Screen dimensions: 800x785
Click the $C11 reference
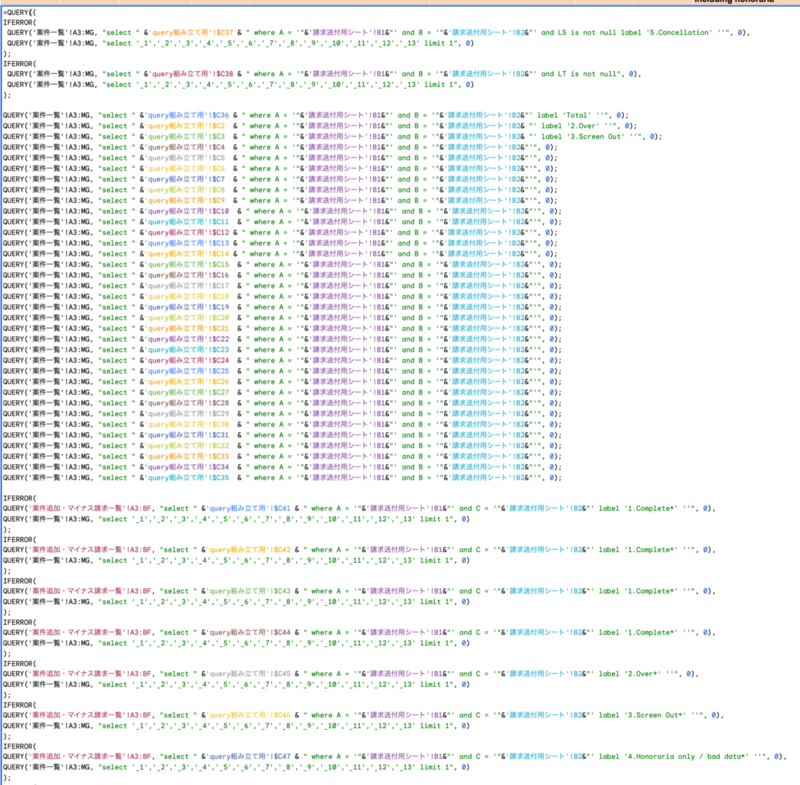click(218, 222)
